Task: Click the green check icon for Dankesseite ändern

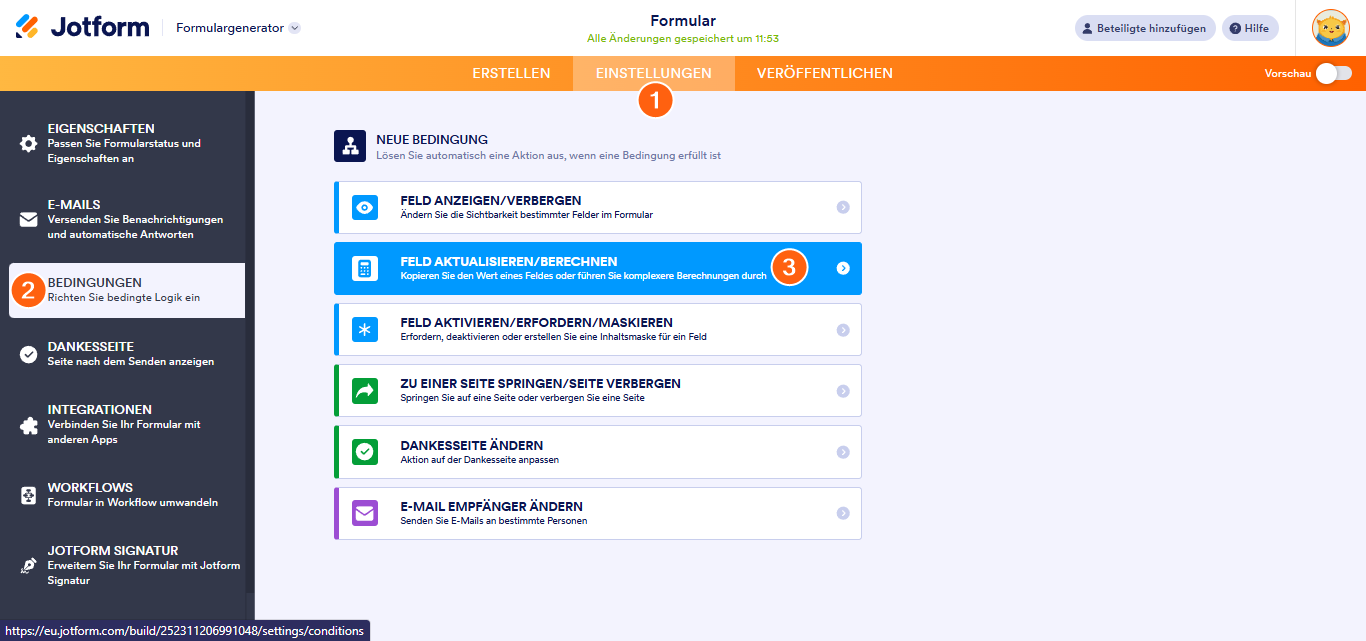Action: (365, 452)
